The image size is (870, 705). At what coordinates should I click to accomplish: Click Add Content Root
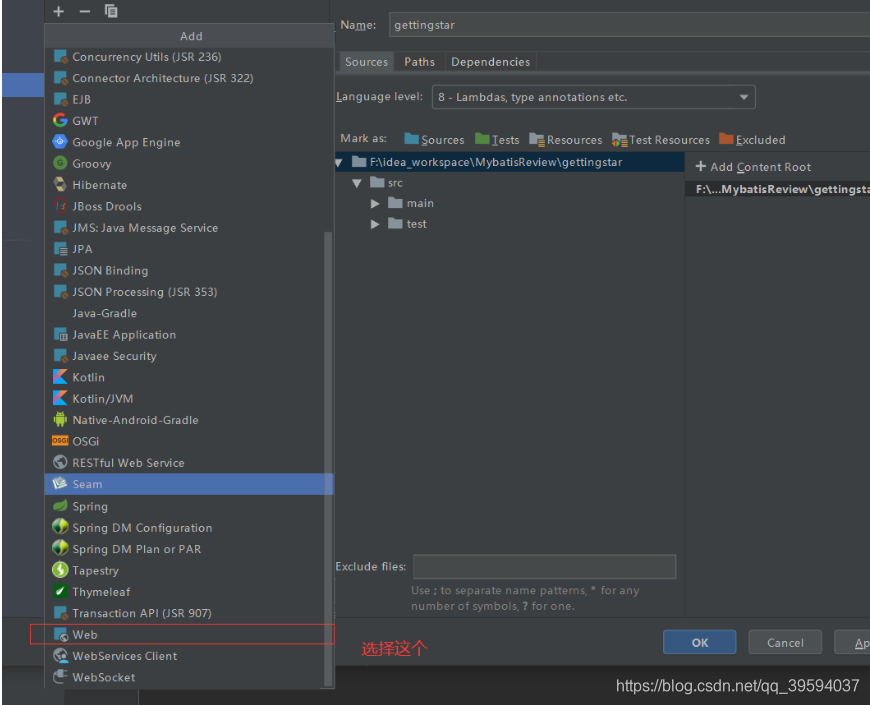pyautogui.click(x=753, y=166)
